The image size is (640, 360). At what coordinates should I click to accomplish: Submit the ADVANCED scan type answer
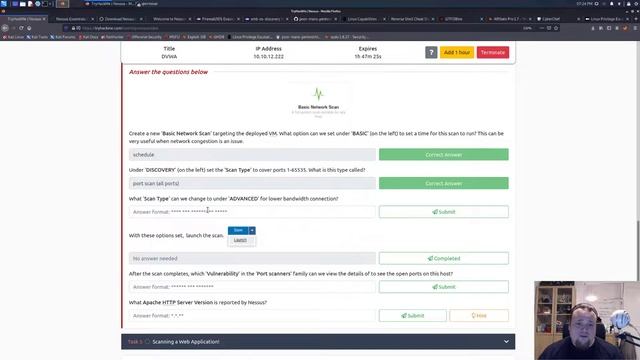[x=444, y=212]
